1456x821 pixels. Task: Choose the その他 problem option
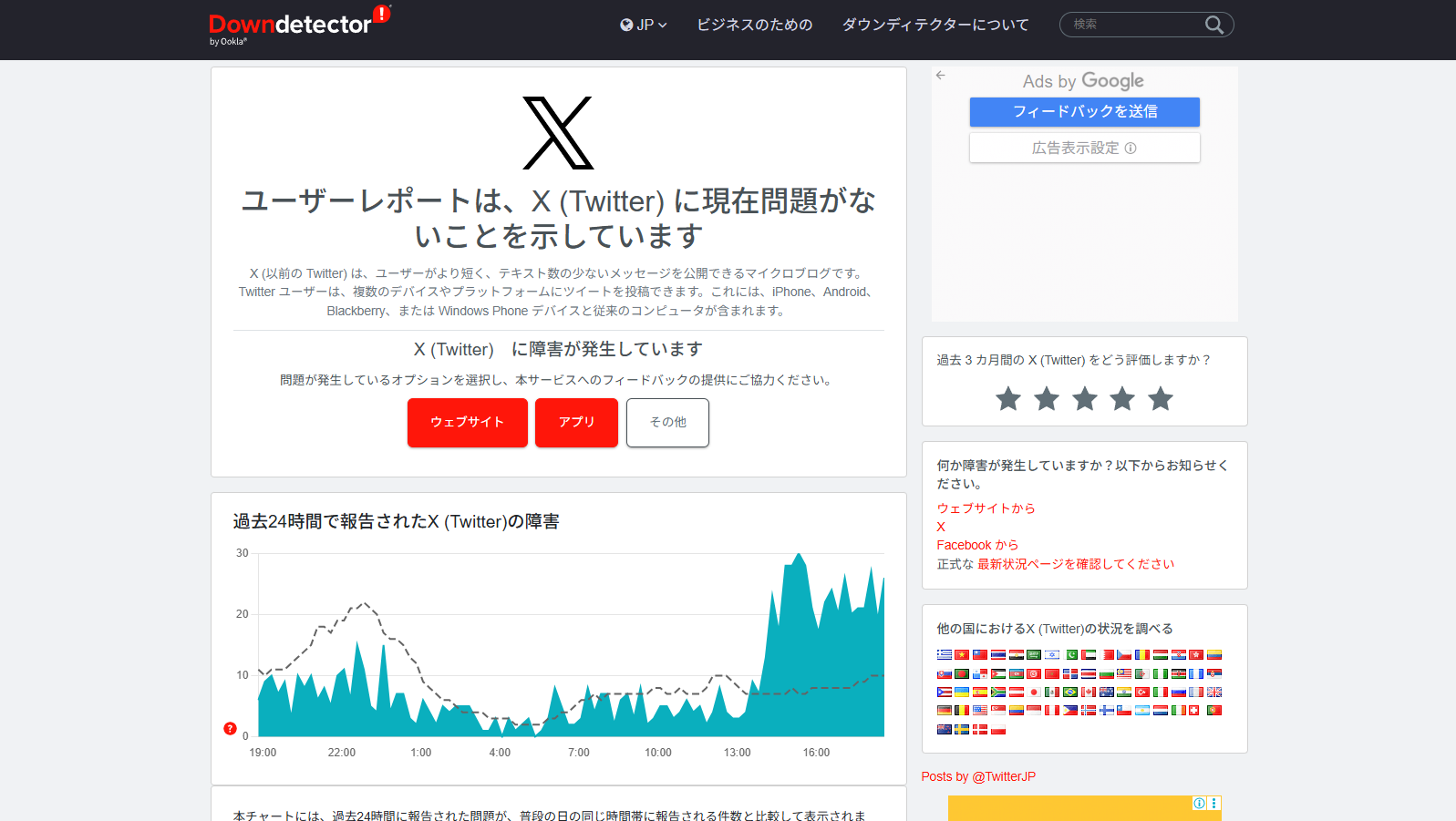click(x=667, y=422)
